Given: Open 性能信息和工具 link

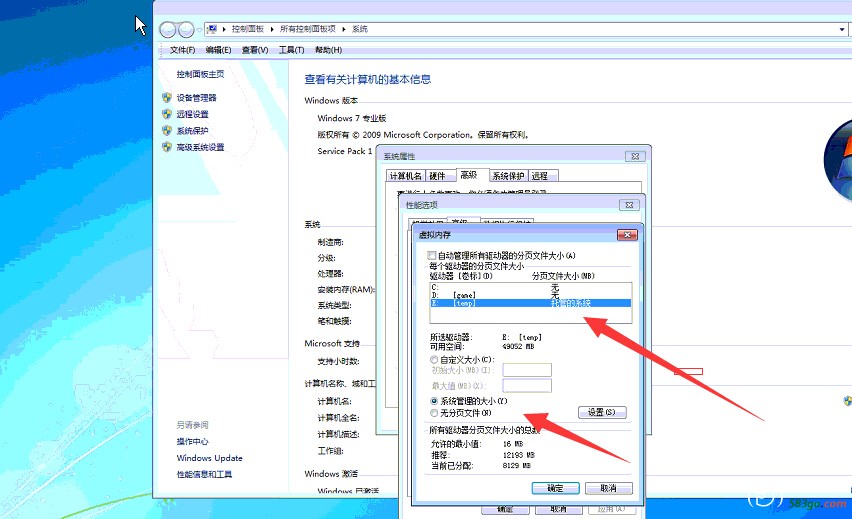Looking at the screenshot, I should [x=204, y=474].
